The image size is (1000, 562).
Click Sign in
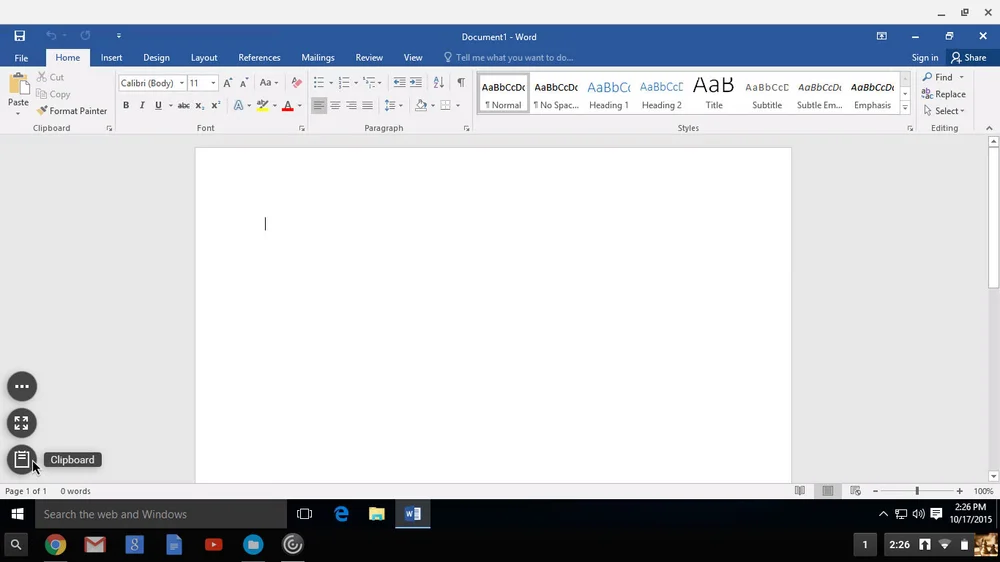pyautogui.click(x=925, y=57)
